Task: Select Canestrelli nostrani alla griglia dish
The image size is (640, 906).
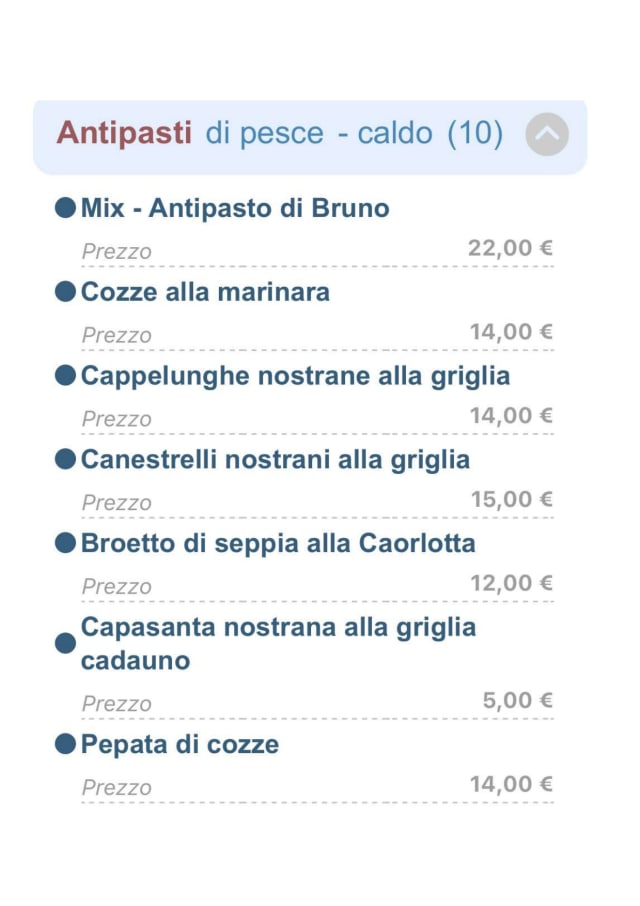Action: click(x=275, y=460)
